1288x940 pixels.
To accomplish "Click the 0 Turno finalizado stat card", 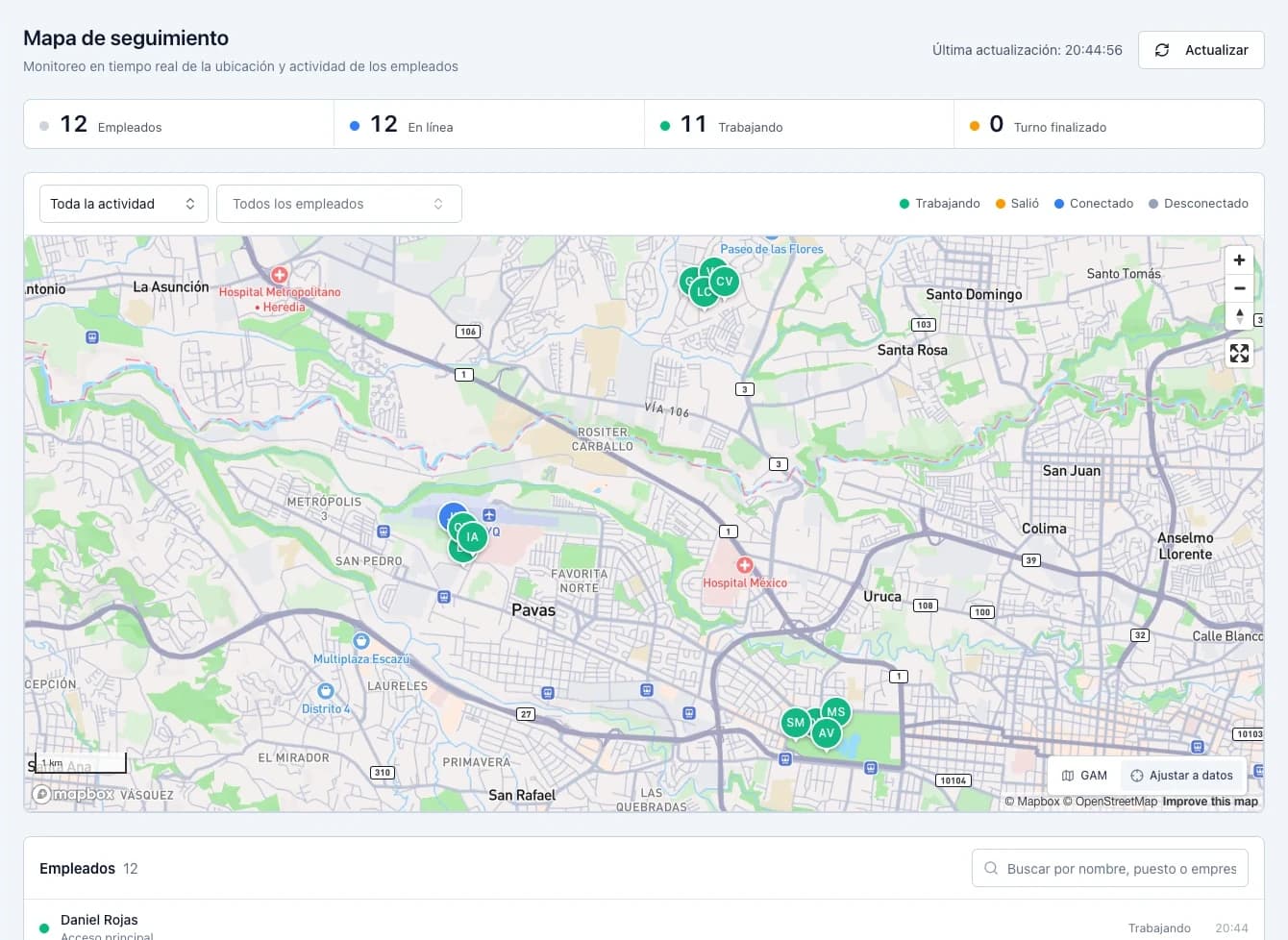I will tap(1109, 124).
